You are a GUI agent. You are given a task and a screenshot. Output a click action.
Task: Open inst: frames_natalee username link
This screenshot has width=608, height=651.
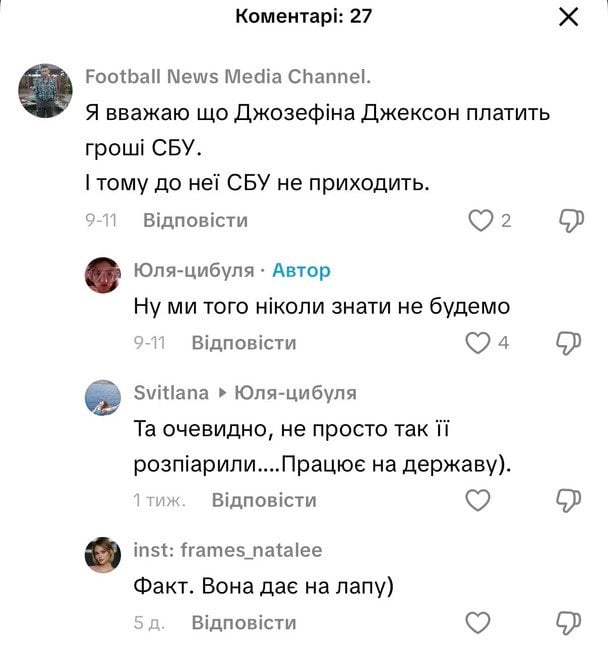[x=228, y=550]
